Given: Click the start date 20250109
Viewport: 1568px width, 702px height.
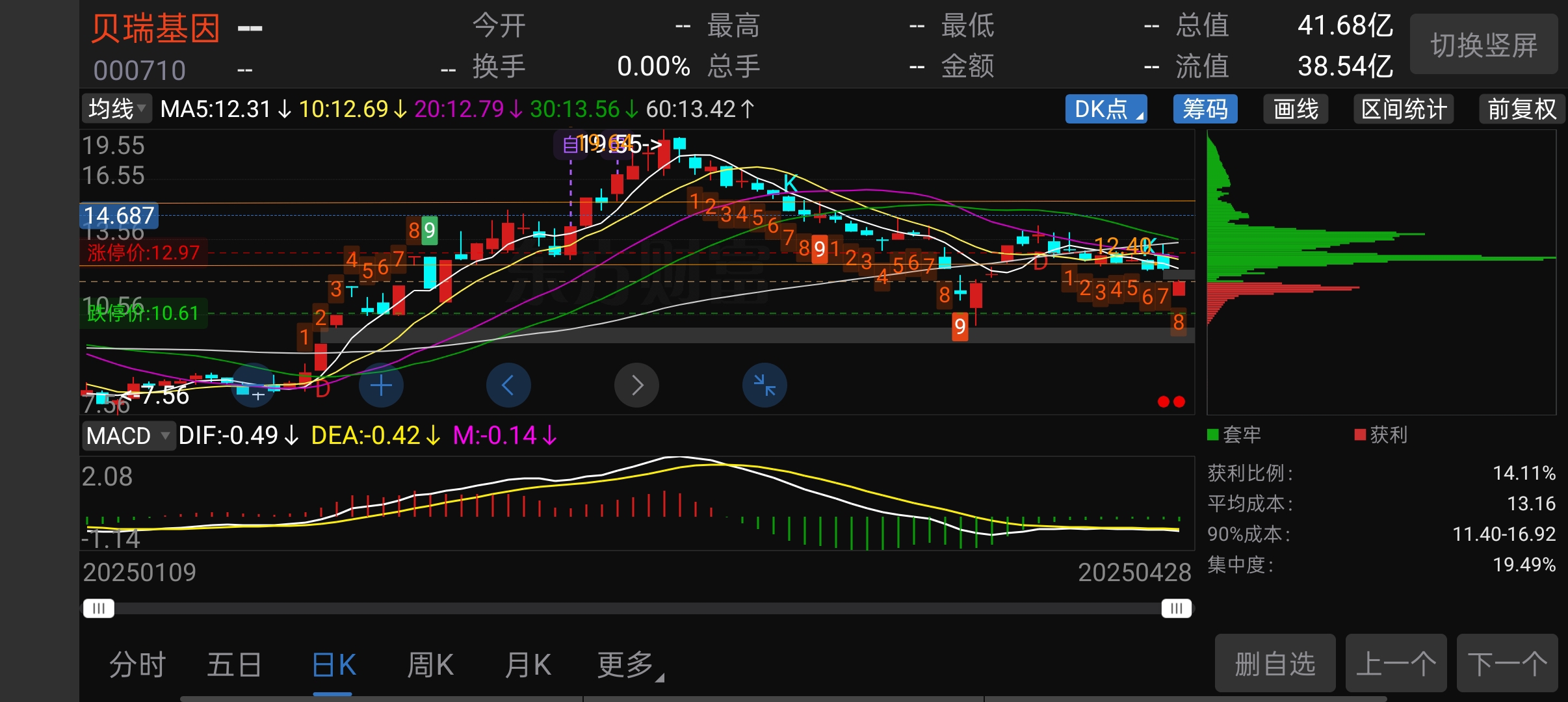Looking at the screenshot, I should (x=139, y=573).
